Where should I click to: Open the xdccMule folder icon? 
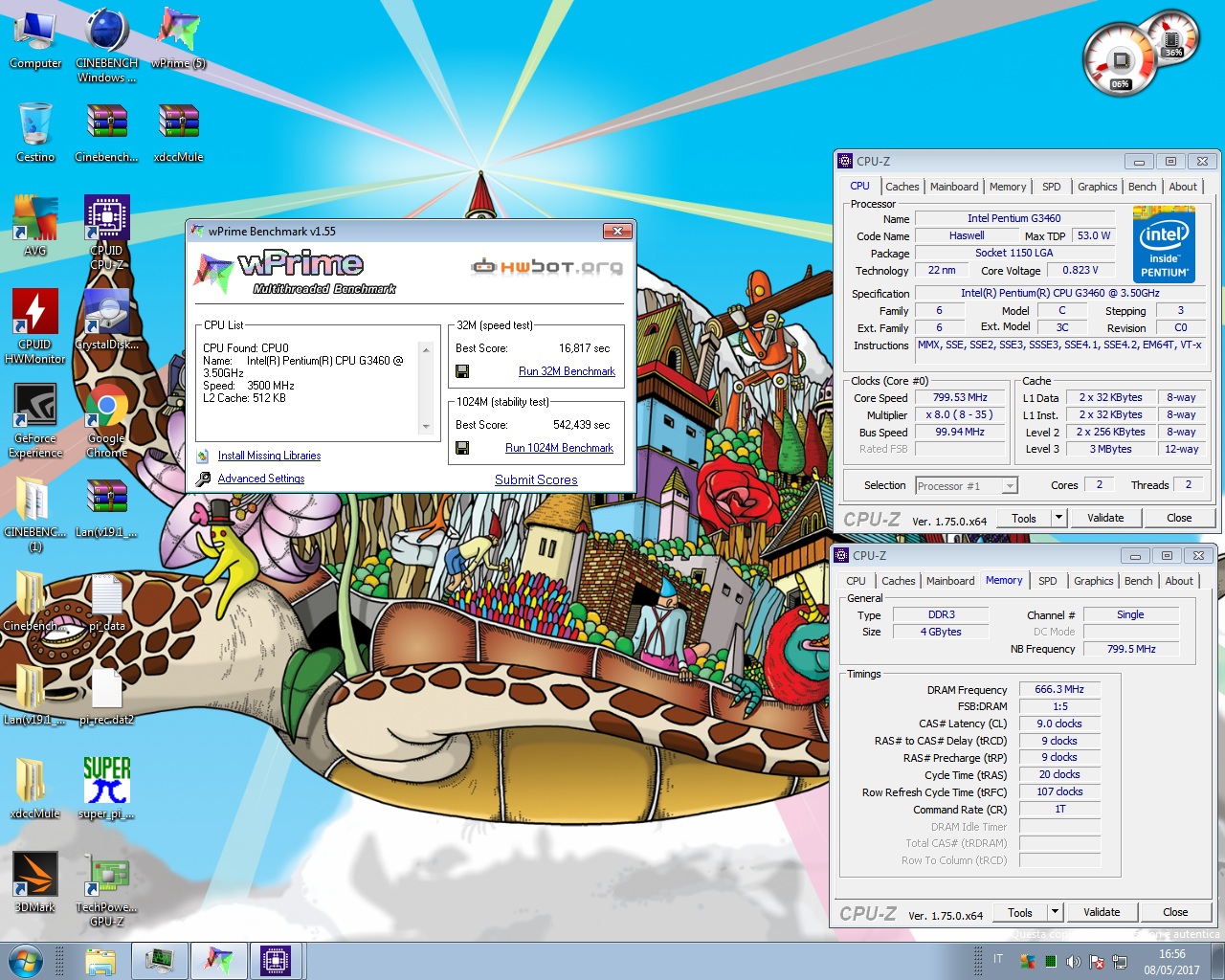[x=35, y=789]
